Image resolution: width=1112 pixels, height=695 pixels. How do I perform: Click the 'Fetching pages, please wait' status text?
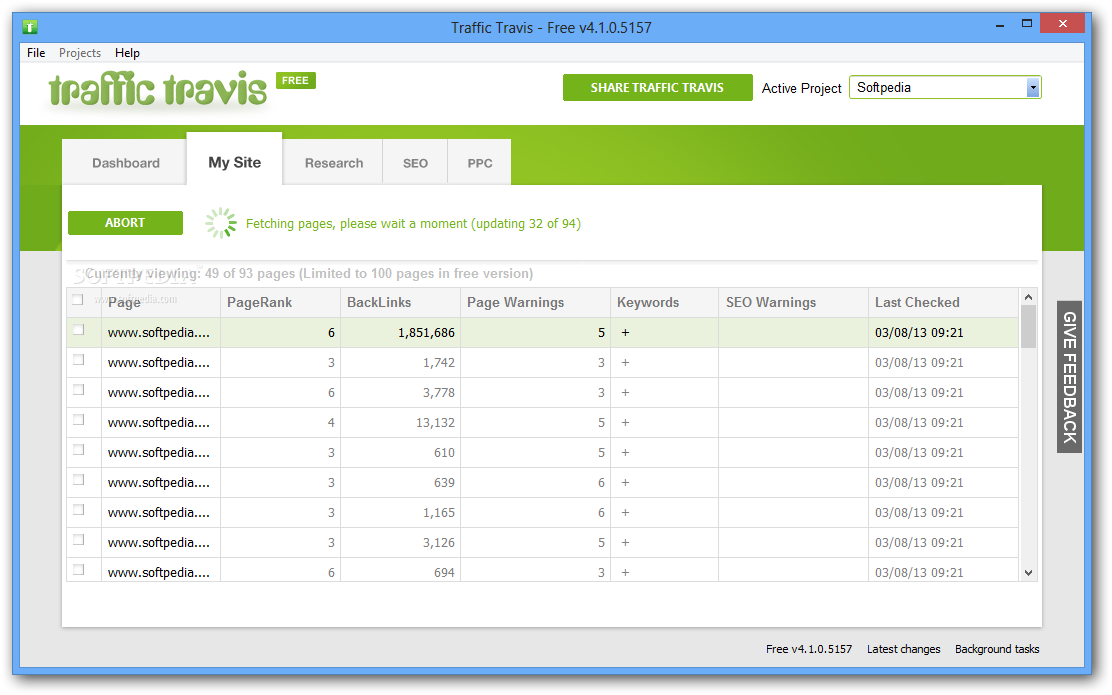coord(413,223)
